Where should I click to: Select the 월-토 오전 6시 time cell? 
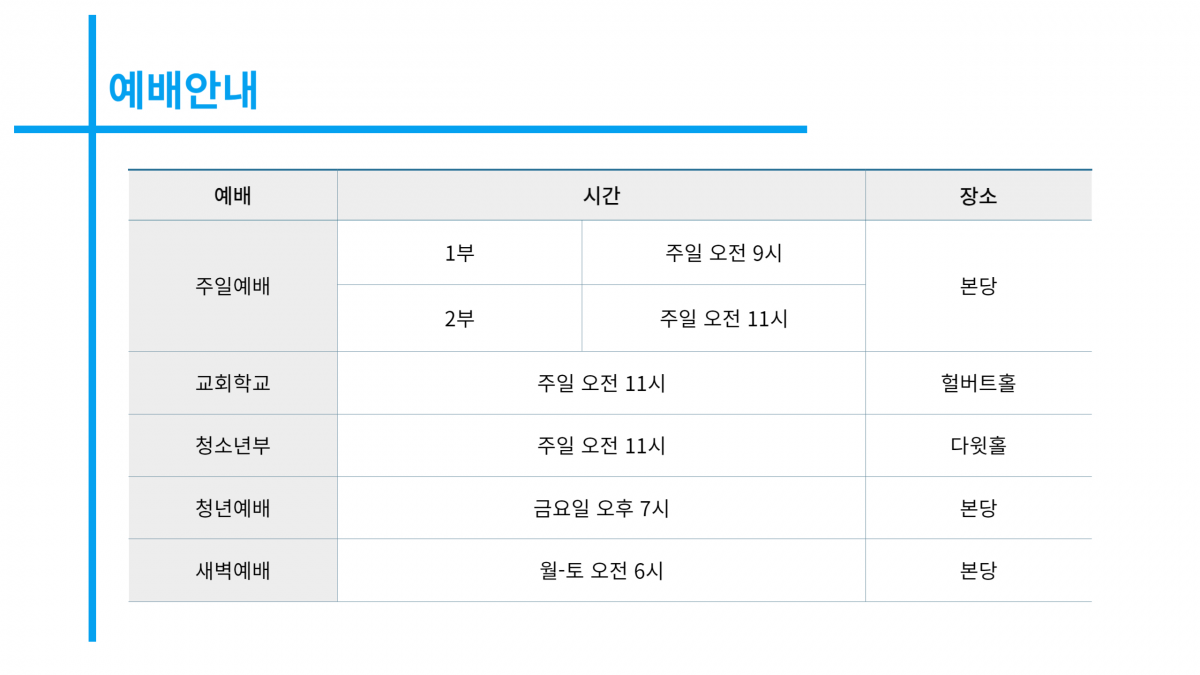pos(601,571)
